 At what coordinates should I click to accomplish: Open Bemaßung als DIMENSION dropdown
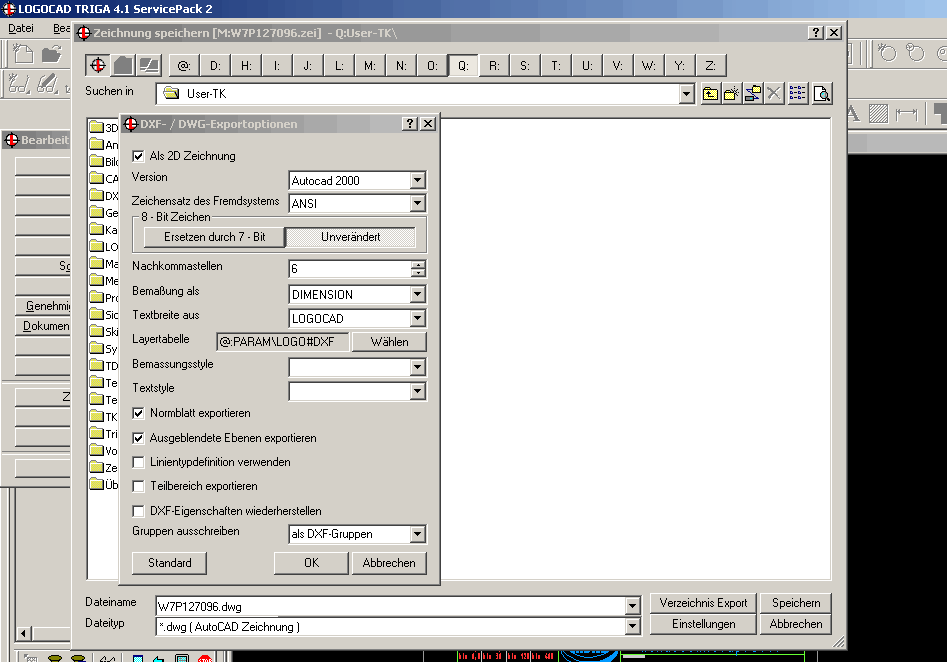(x=417, y=294)
